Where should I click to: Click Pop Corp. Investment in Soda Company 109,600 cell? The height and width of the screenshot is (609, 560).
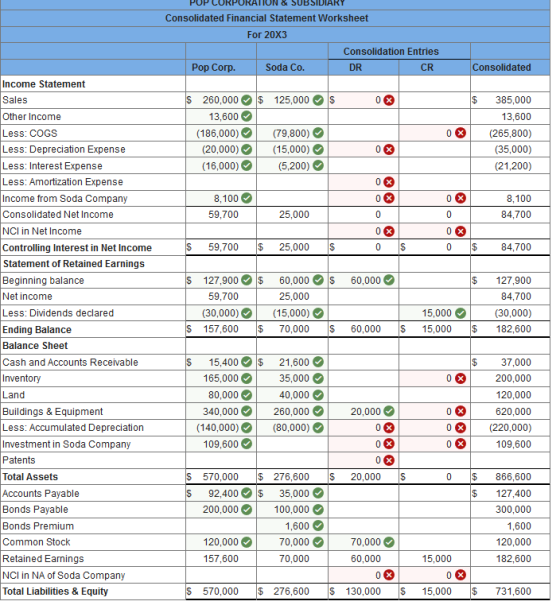tap(221, 444)
